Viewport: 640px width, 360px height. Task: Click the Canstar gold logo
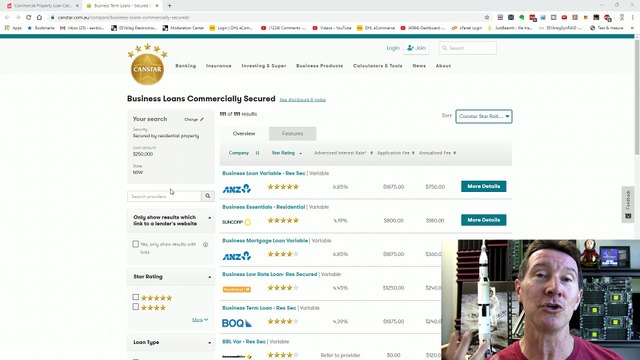(x=147, y=64)
